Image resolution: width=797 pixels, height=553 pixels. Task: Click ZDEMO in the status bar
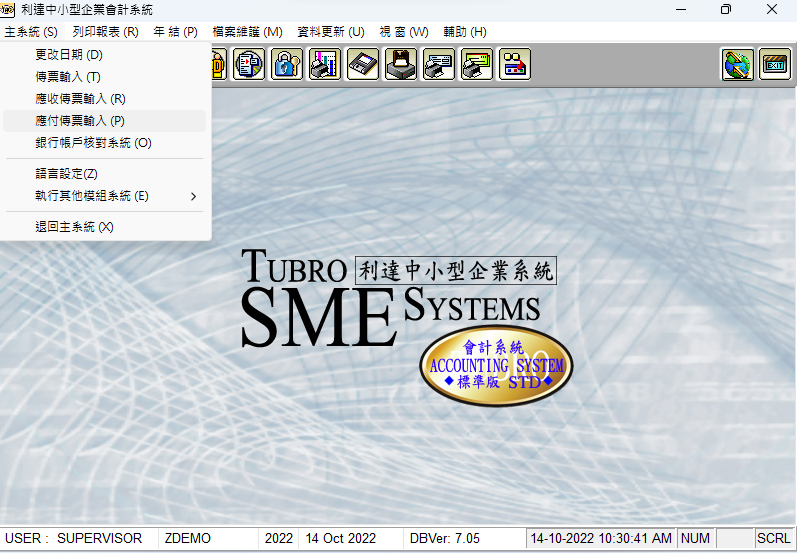click(208, 538)
